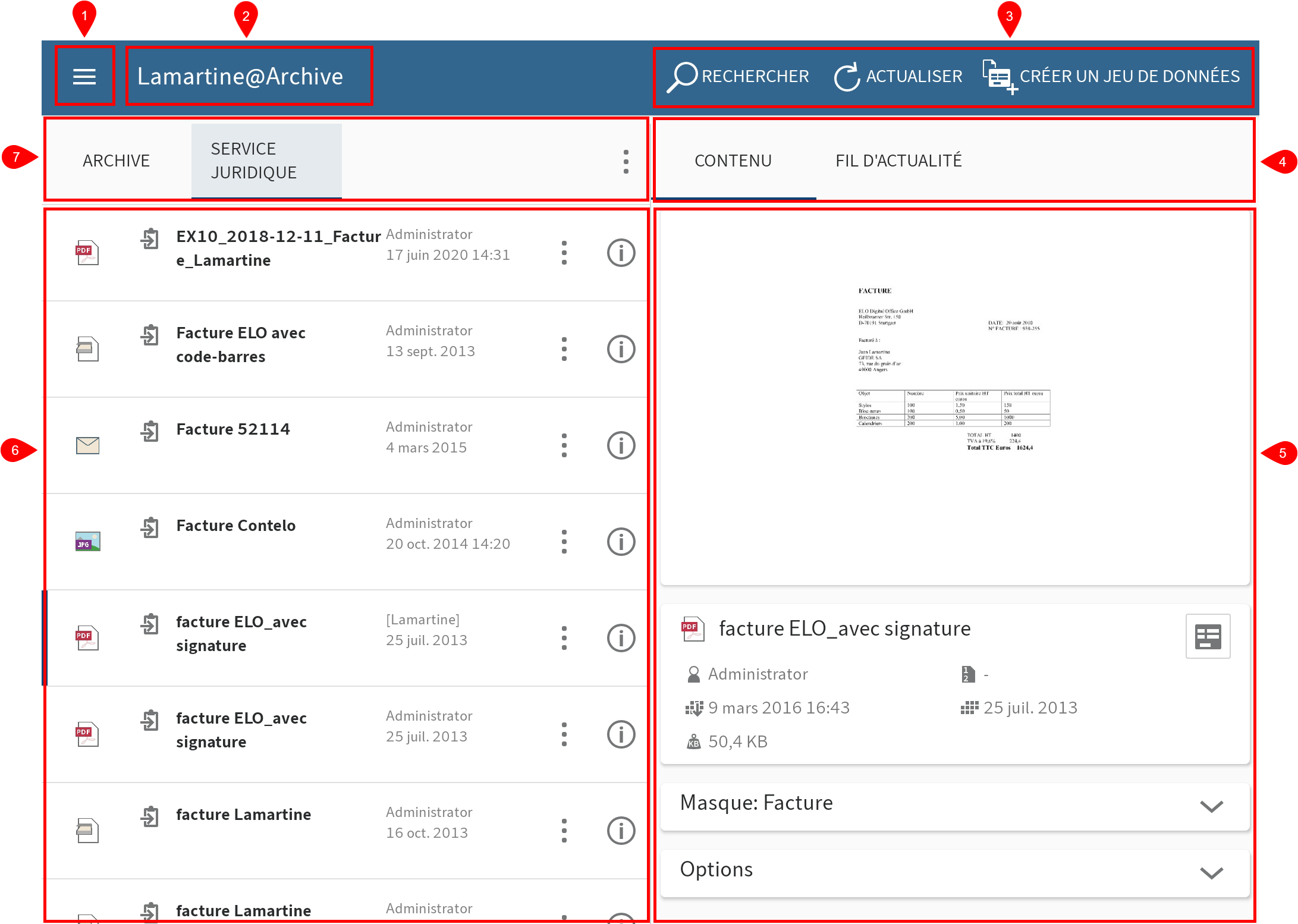The width and height of the screenshot is (1298, 924).
Task: Open the hamburger navigation menu
Action: [84, 76]
